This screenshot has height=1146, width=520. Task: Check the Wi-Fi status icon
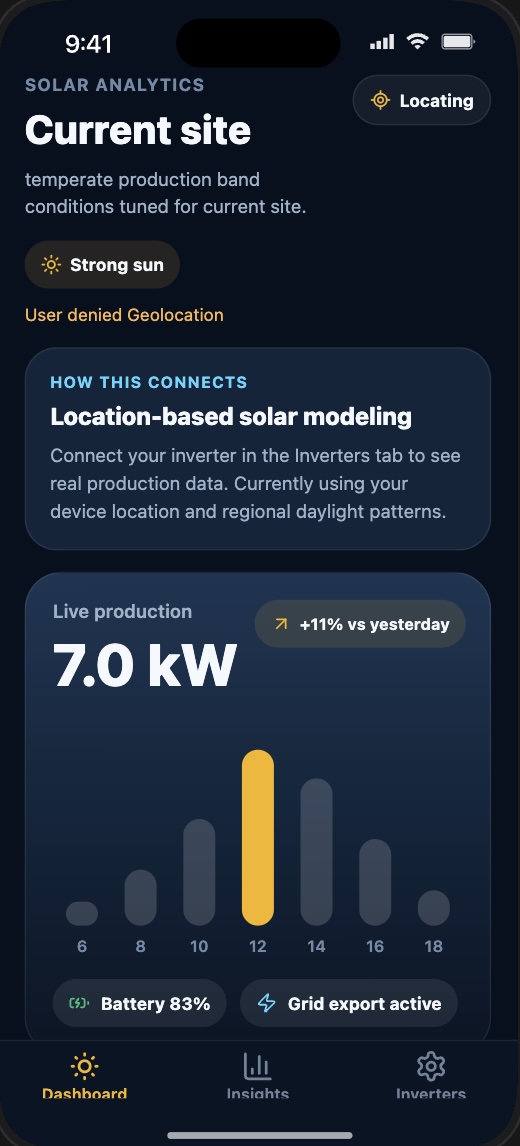(418, 42)
